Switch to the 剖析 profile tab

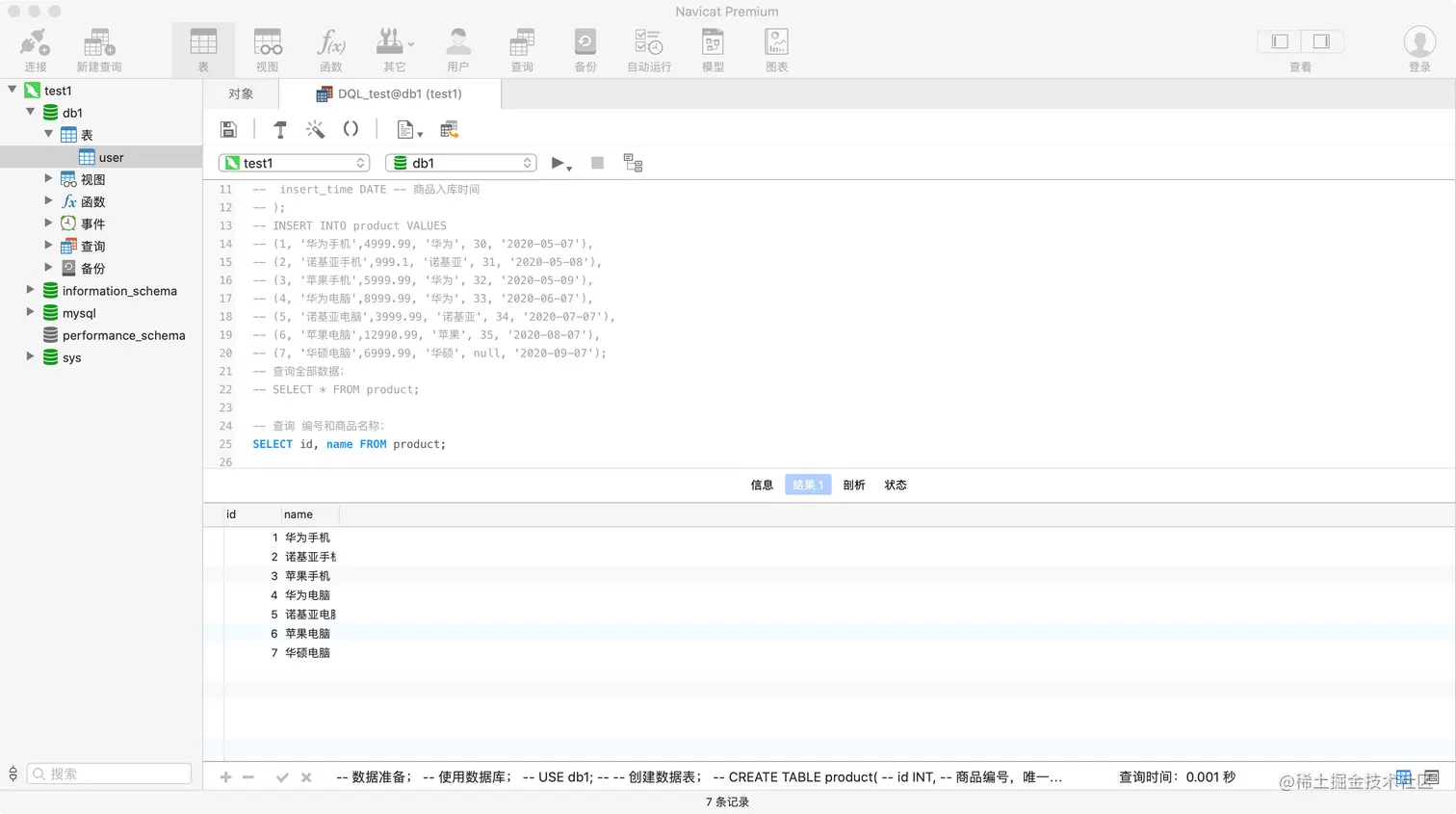coord(854,485)
